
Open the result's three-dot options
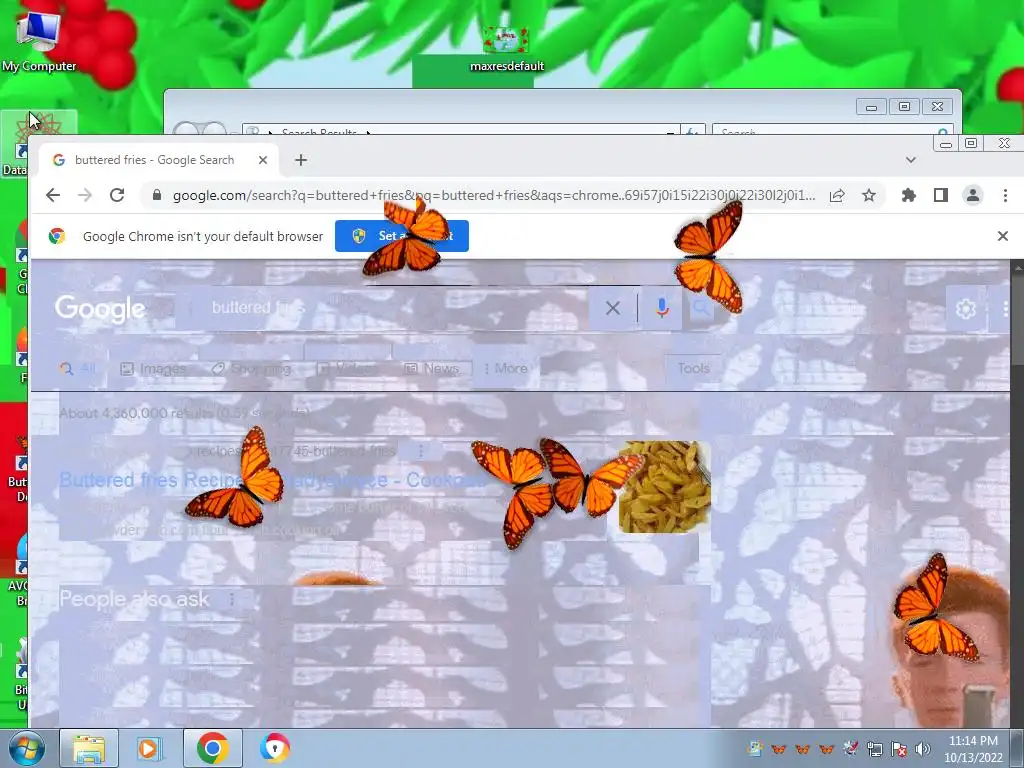421,451
